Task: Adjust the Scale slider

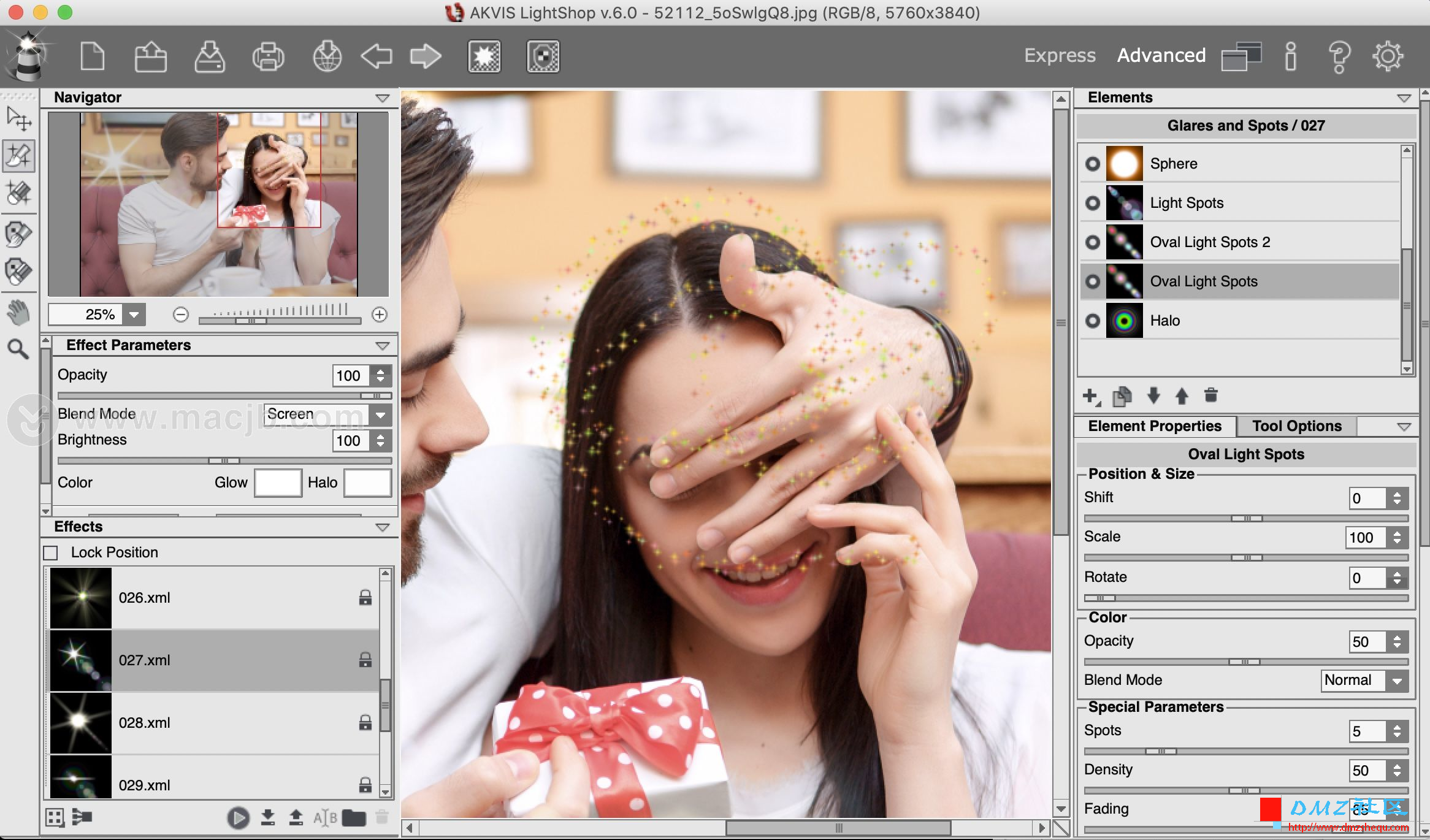Action: (1246, 557)
